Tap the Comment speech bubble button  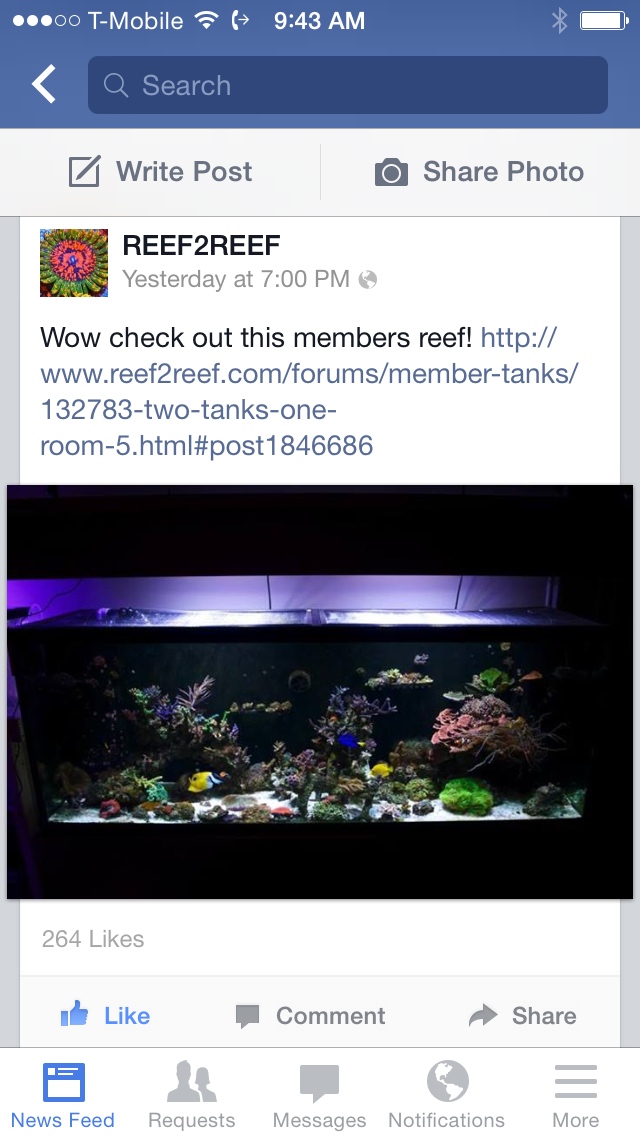[x=311, y=1016]
